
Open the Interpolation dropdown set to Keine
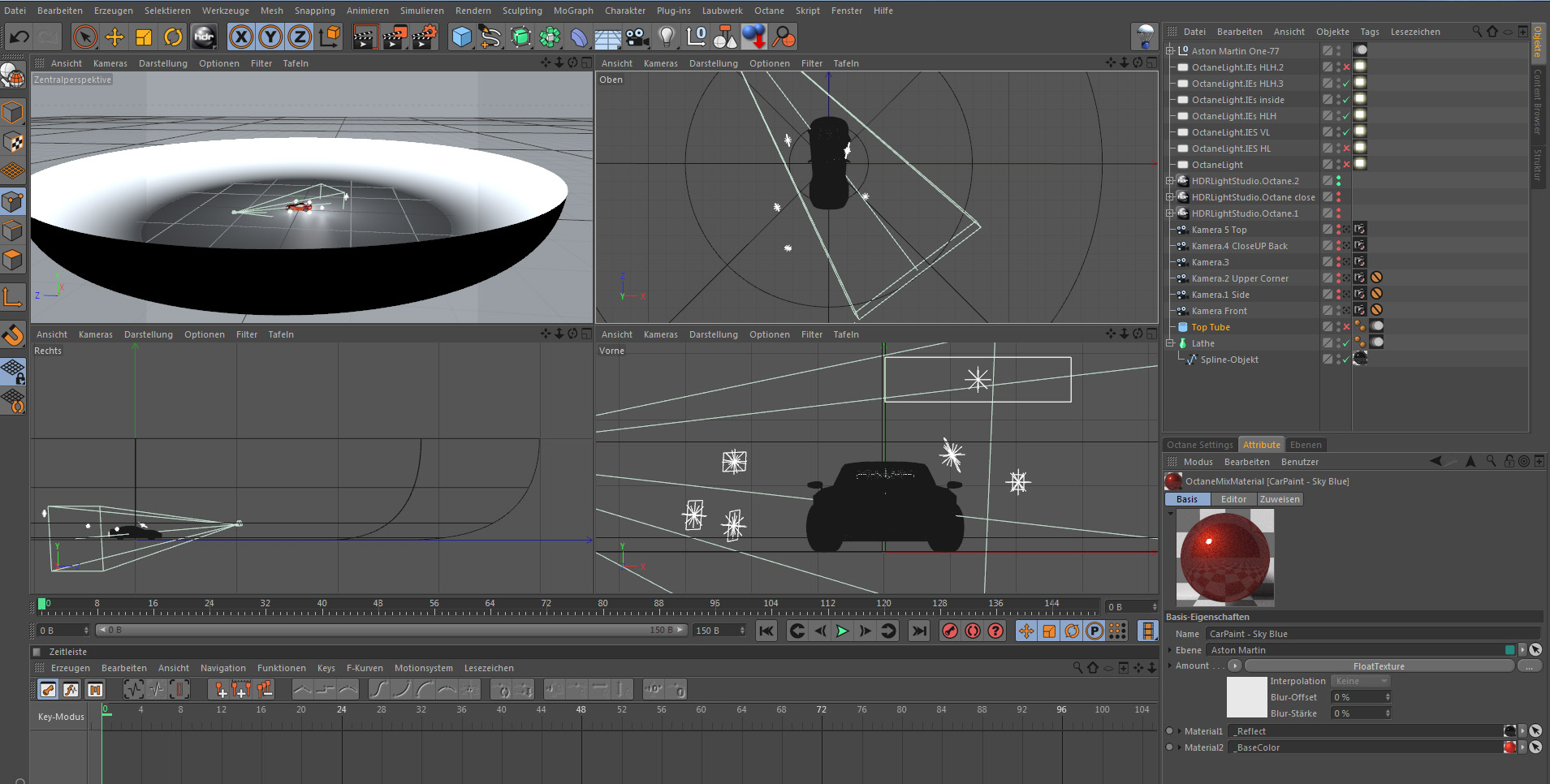pos(1362,681)
